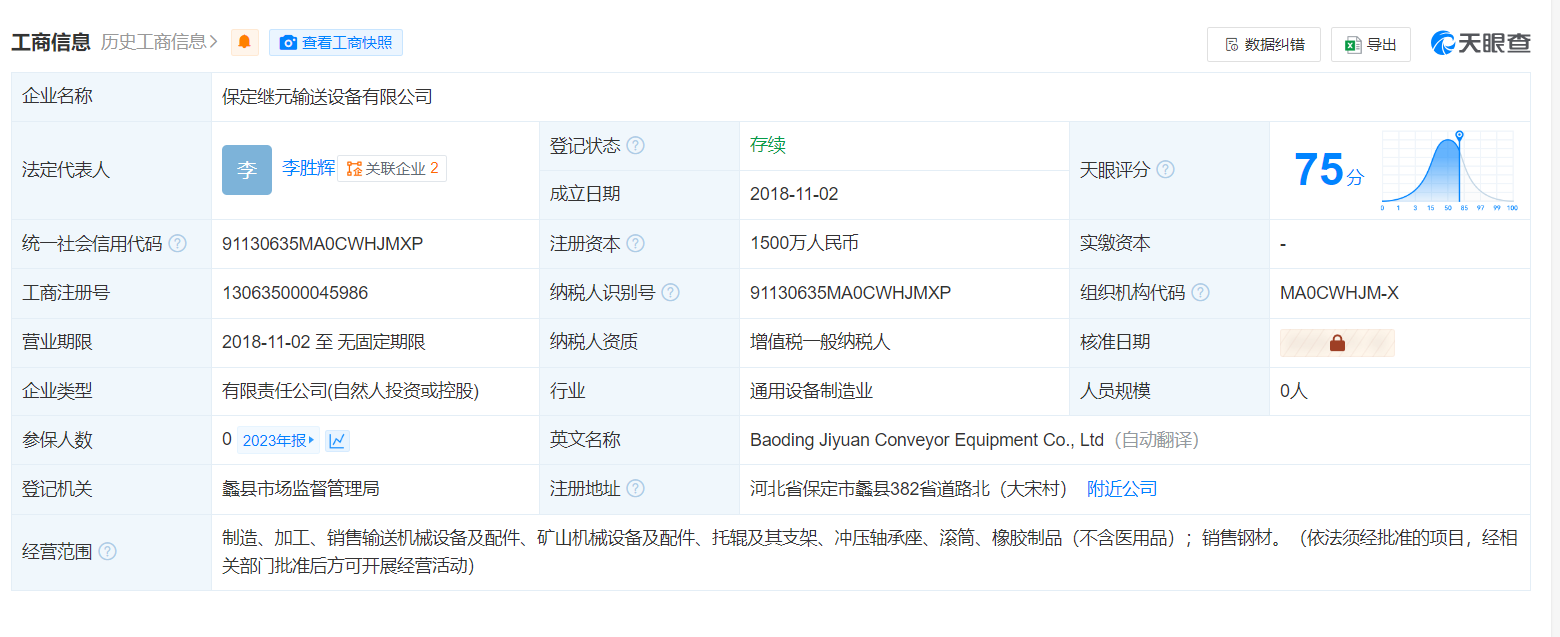Click company name 保定继元输送设备有限公司
This screenshot has width=1560, height=637.
[x=327, y=97]
